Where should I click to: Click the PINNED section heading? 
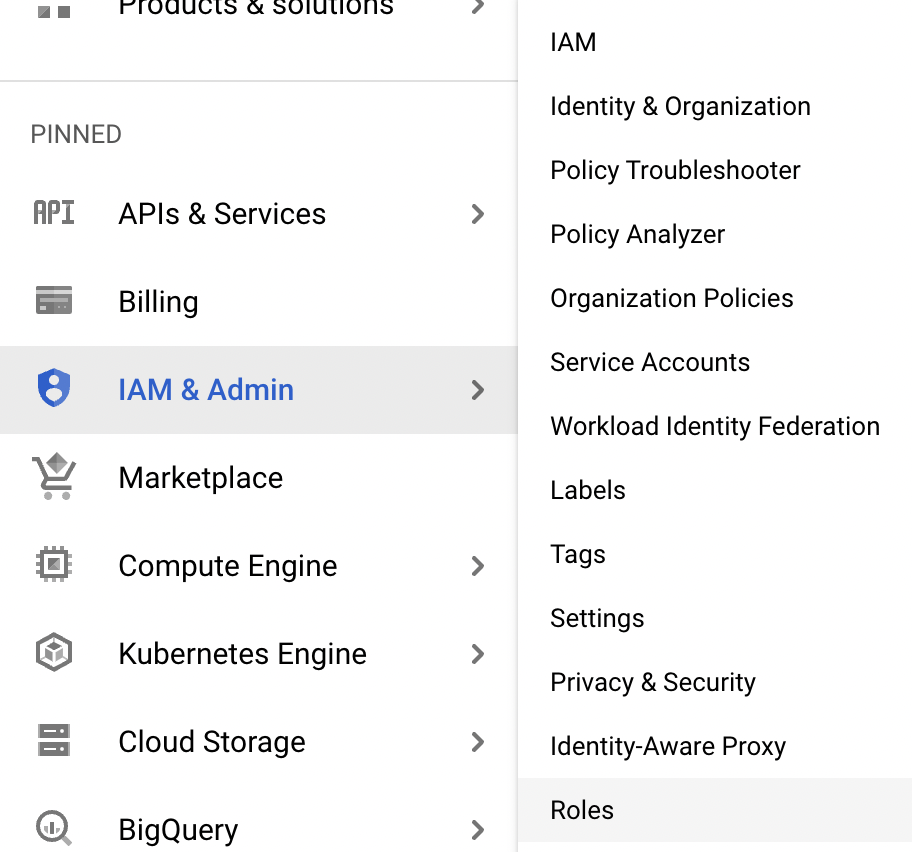(76, 134)
